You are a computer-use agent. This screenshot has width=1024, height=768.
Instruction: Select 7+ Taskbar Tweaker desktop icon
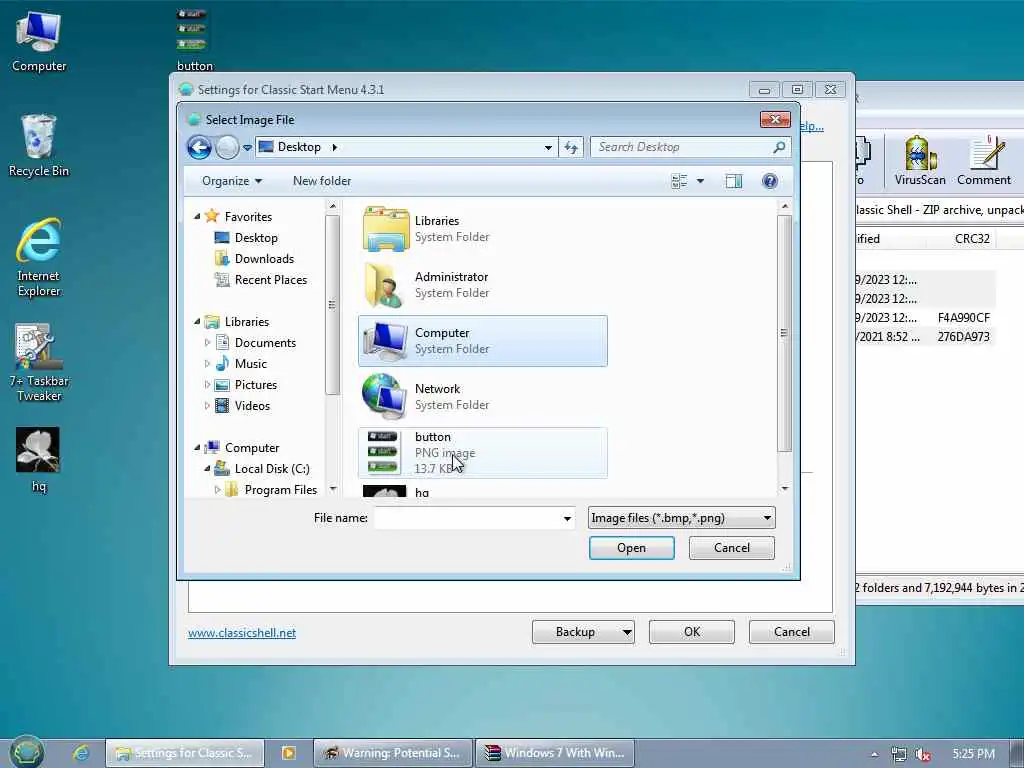click(39, 362)
